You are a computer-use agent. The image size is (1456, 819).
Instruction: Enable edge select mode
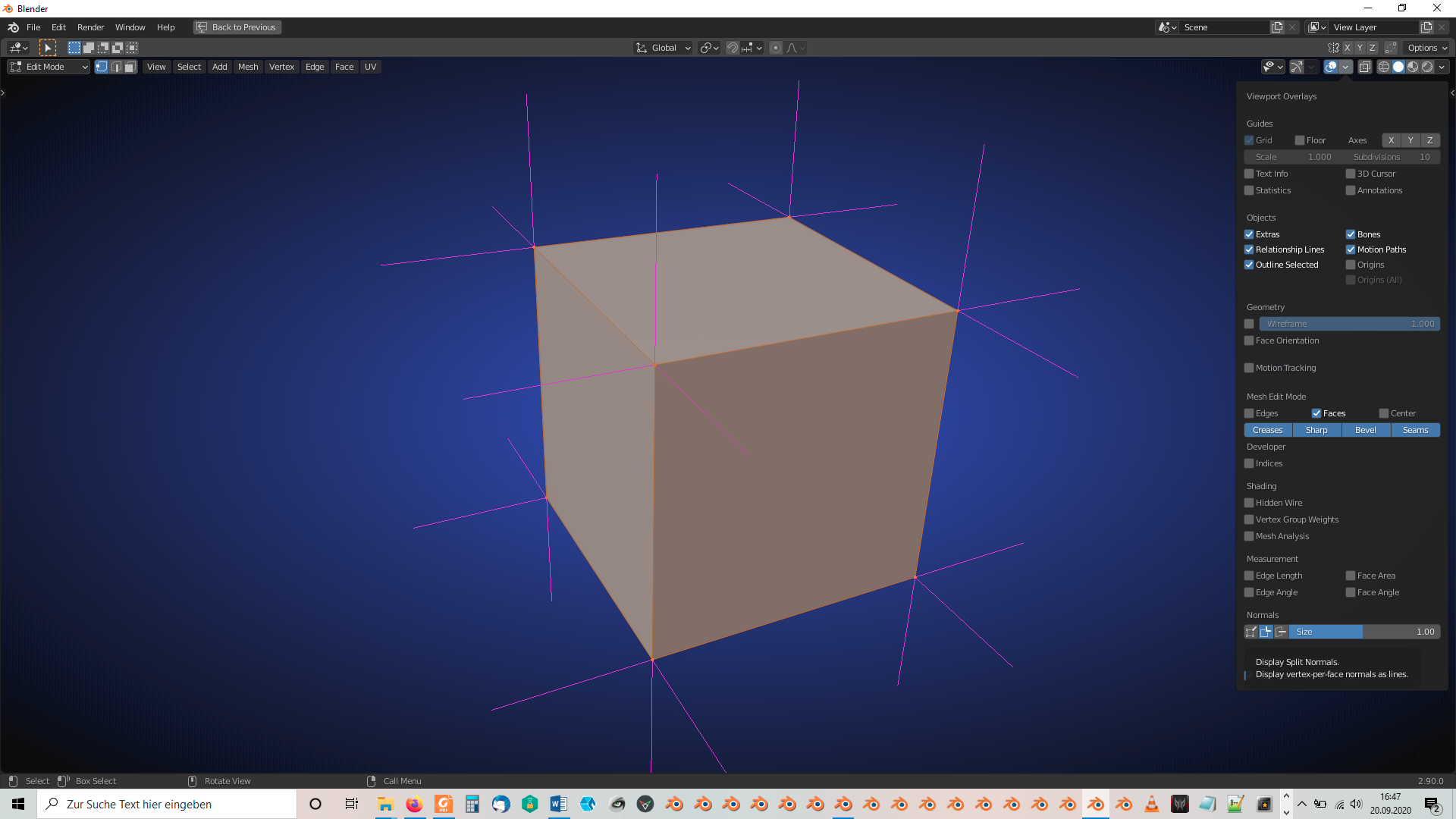pyautogui.click(x=115, y=67)
